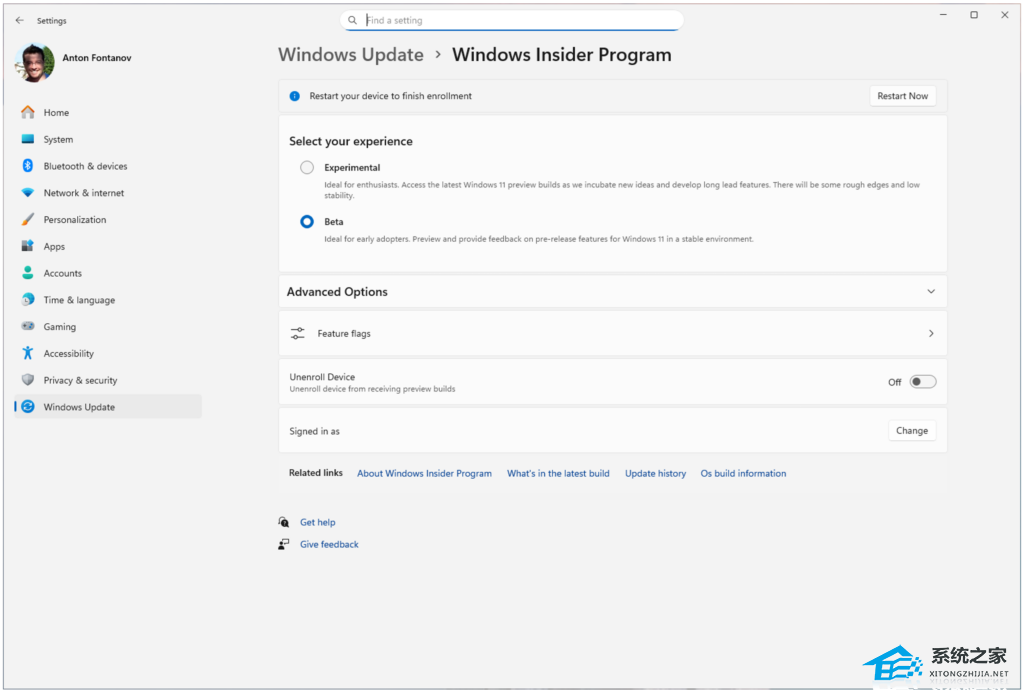This screenshot has width=1024, height=692.
Task: Click the Feature flags row label
Action: [x=344, y=334]
